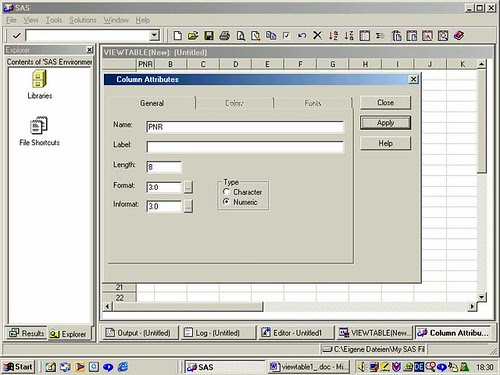Screen dimensions: 500x375
Task: Switch to Log - (Untitled) window button
Action: 217,333
